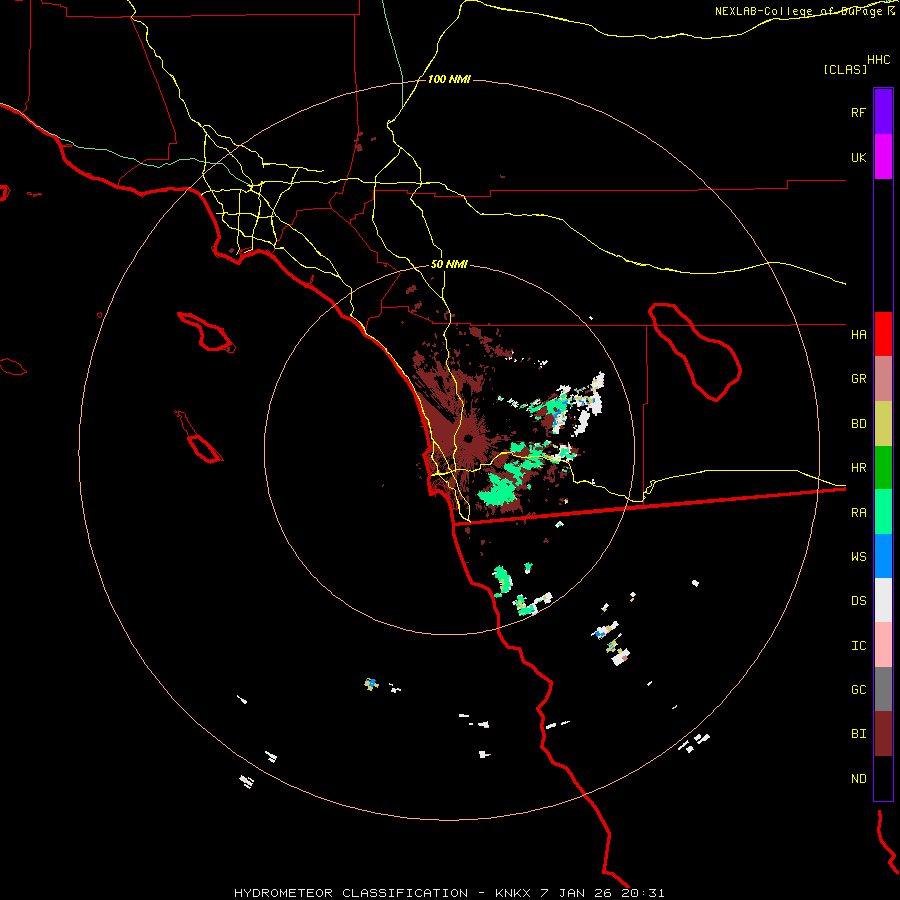This screenshot has width=900, height=900.
Task: Click the HA legend label text
Action: point(858,335)
